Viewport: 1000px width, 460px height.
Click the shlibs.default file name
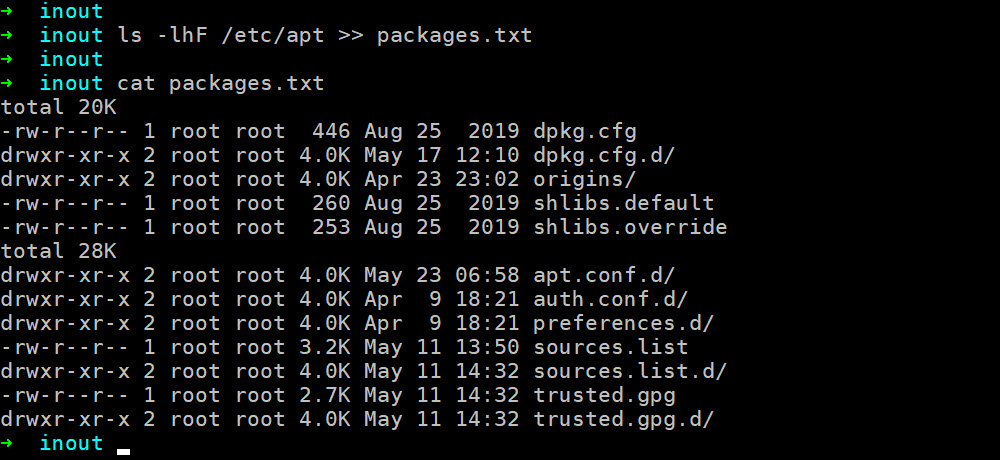(624, 203)
